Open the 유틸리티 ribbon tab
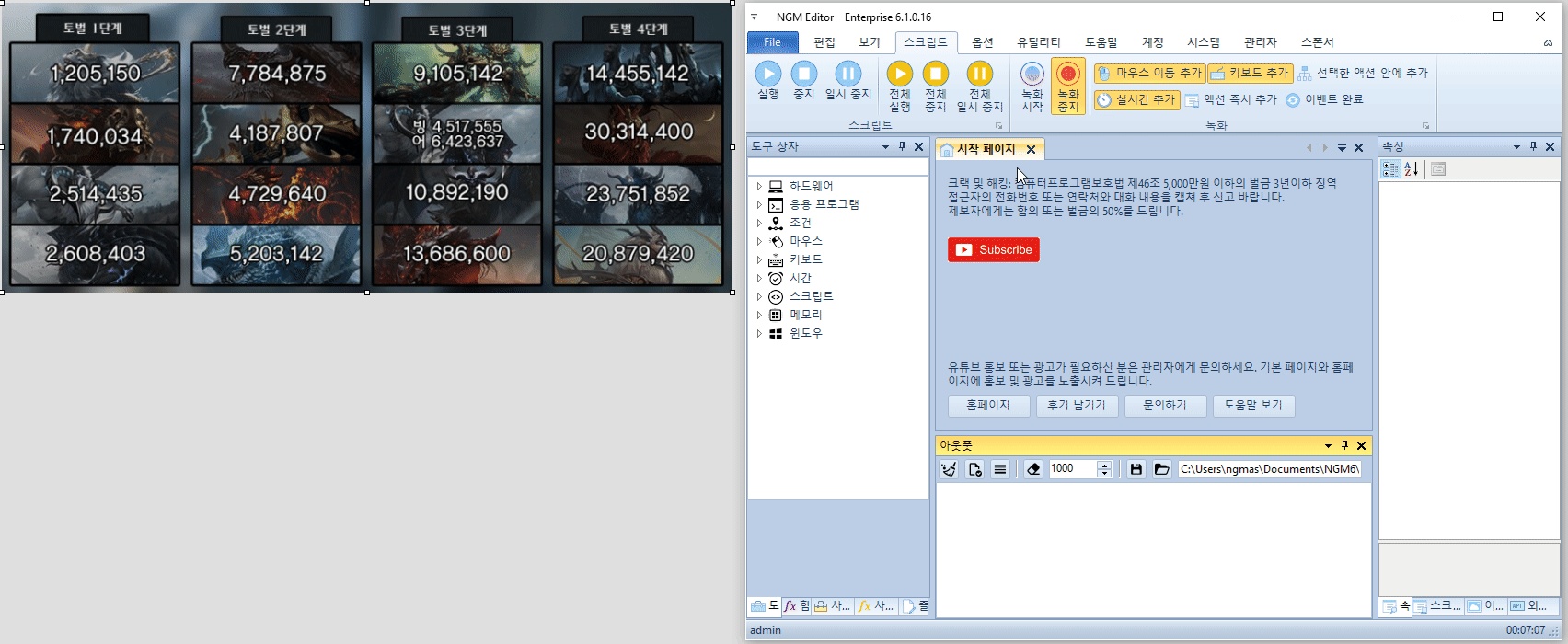This screenshot has height=644, width=1568. coord(1039,42)
